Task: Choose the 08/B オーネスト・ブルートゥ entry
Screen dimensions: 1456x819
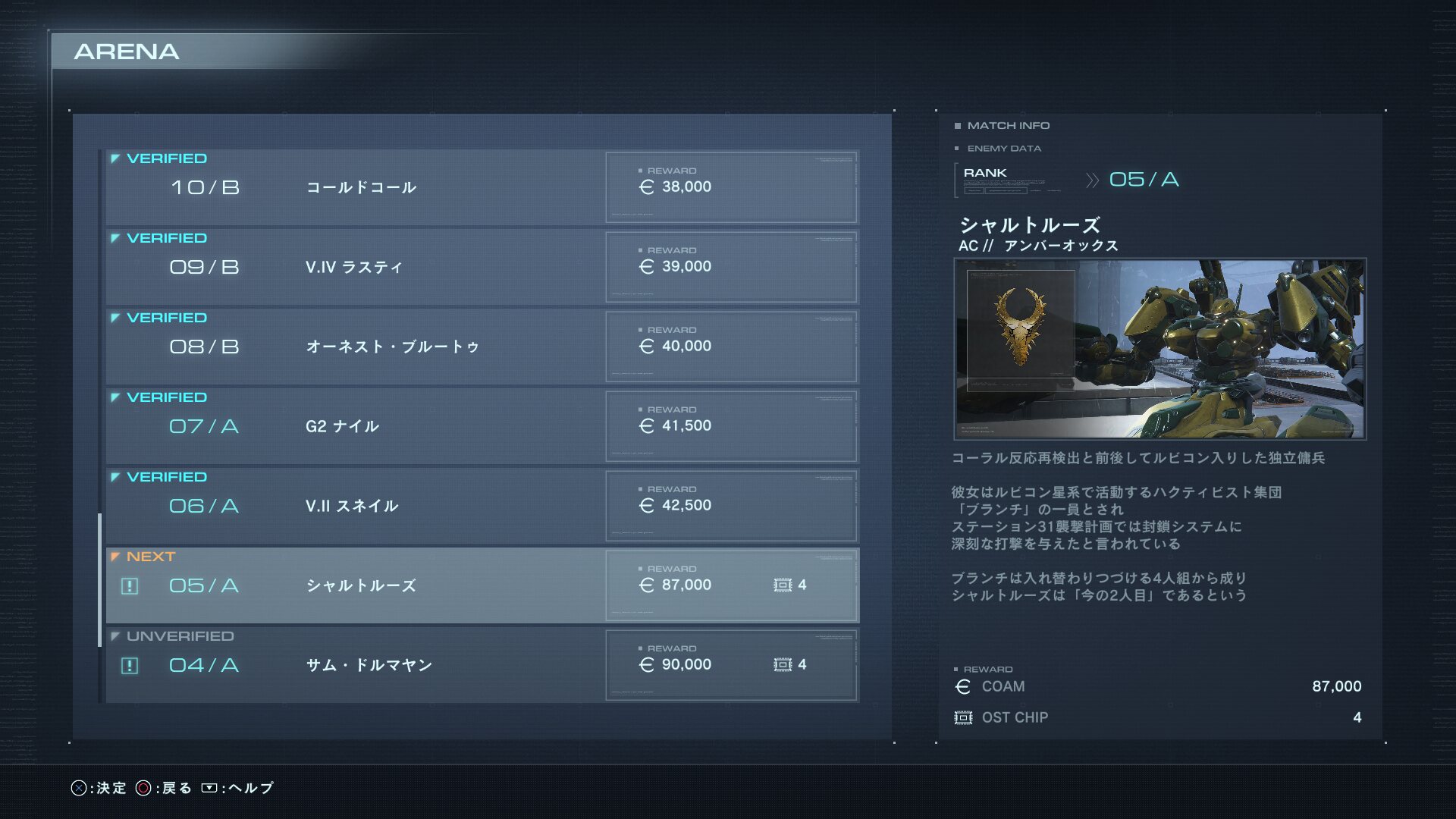Action: pos(482,347)
